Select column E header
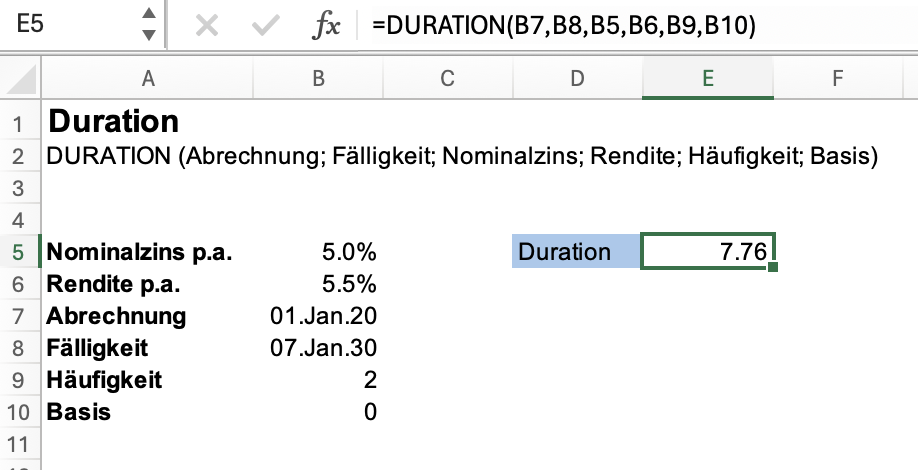The image size is (918, 470). (x=707, y=78)
